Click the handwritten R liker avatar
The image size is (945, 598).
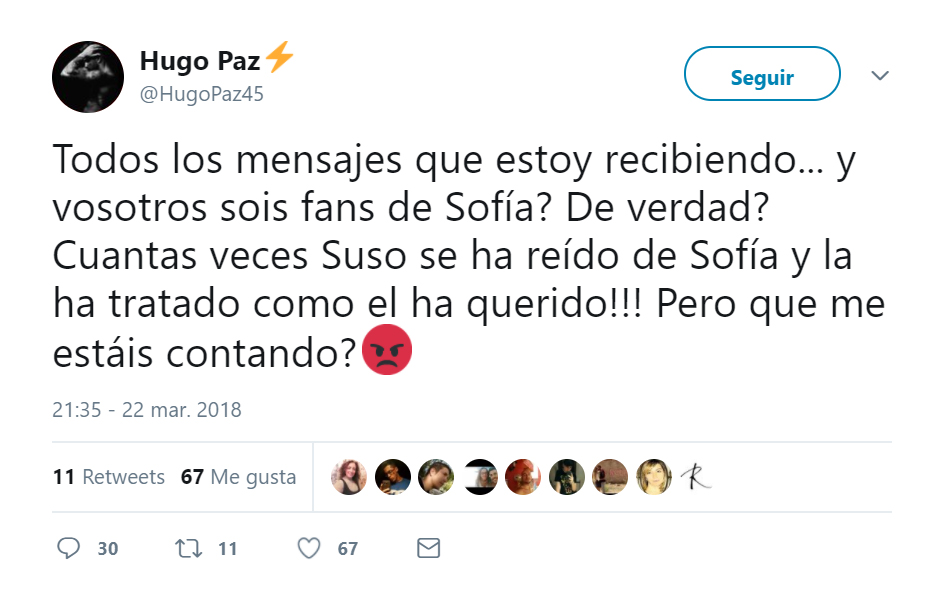696,477
